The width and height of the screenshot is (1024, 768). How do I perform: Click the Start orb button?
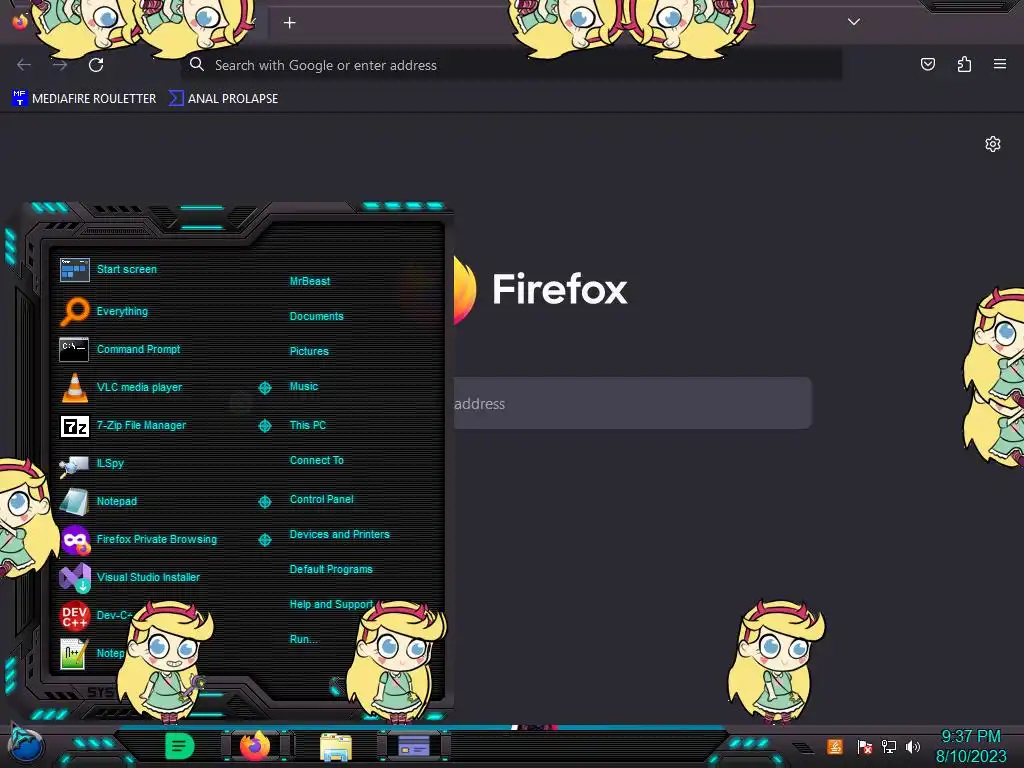tap(26, 745)
